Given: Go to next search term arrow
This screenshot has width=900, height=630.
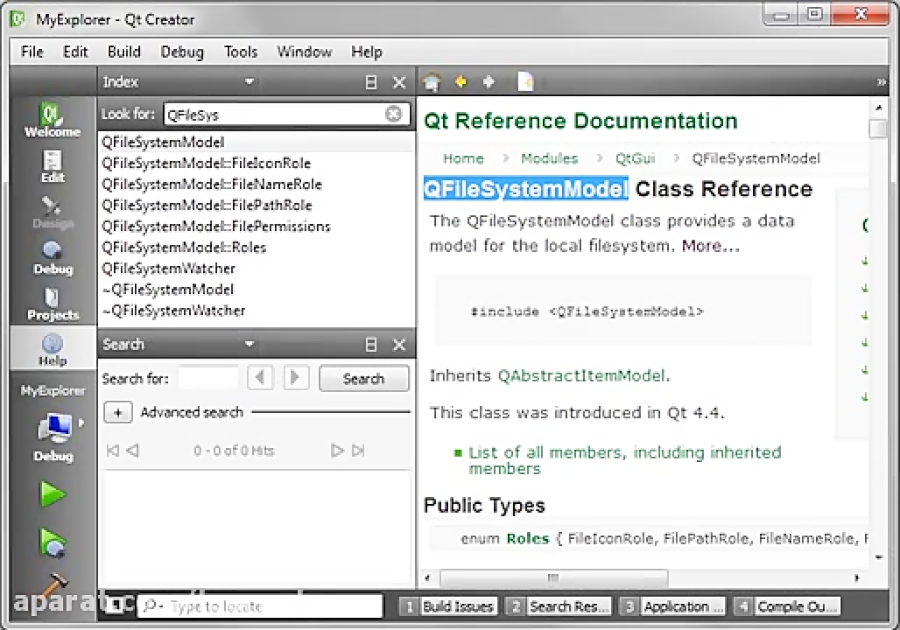Looking at the screenshot, I should pyautogui.click(x=296, y=378).
